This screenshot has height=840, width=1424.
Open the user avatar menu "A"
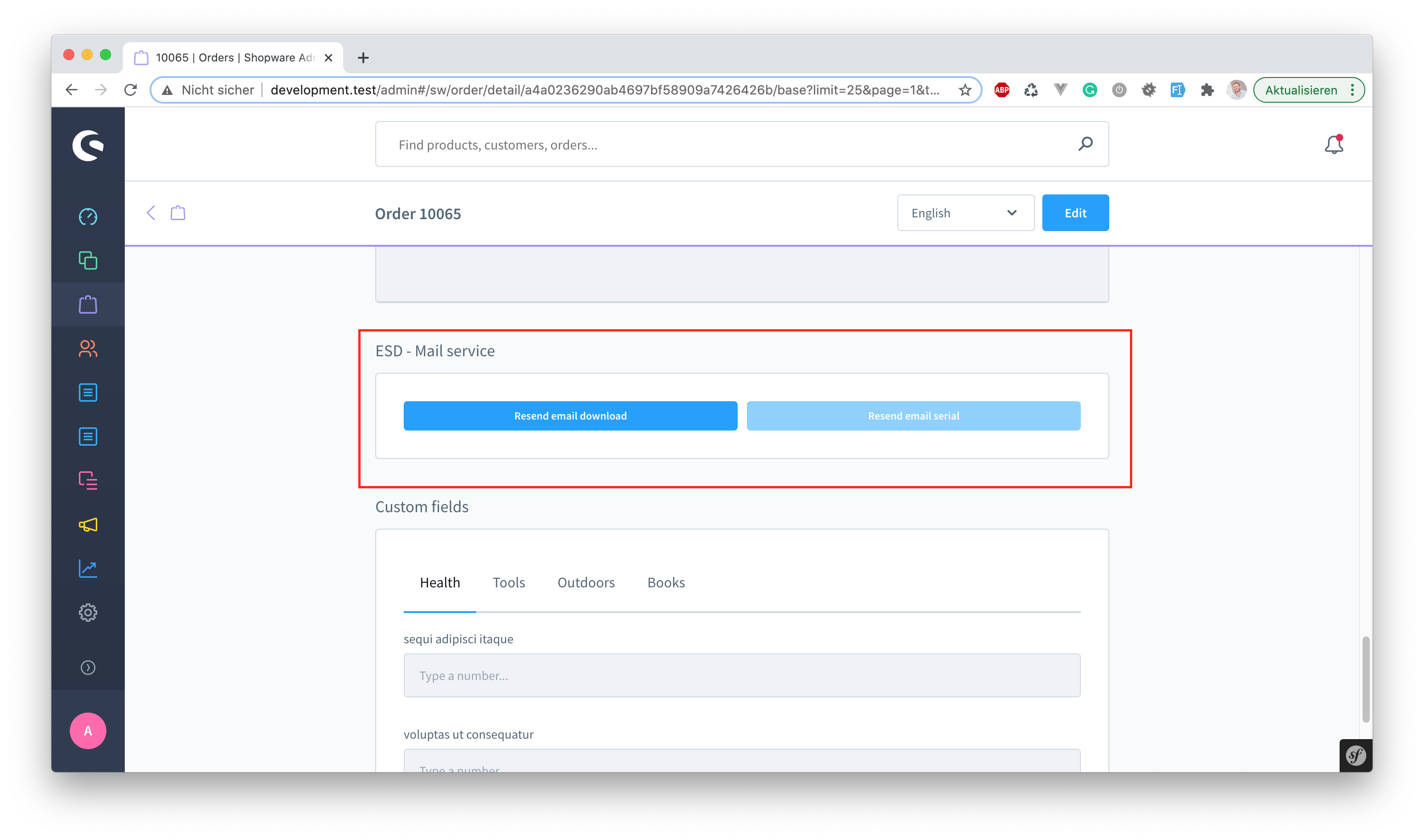(x=88, y=731)
